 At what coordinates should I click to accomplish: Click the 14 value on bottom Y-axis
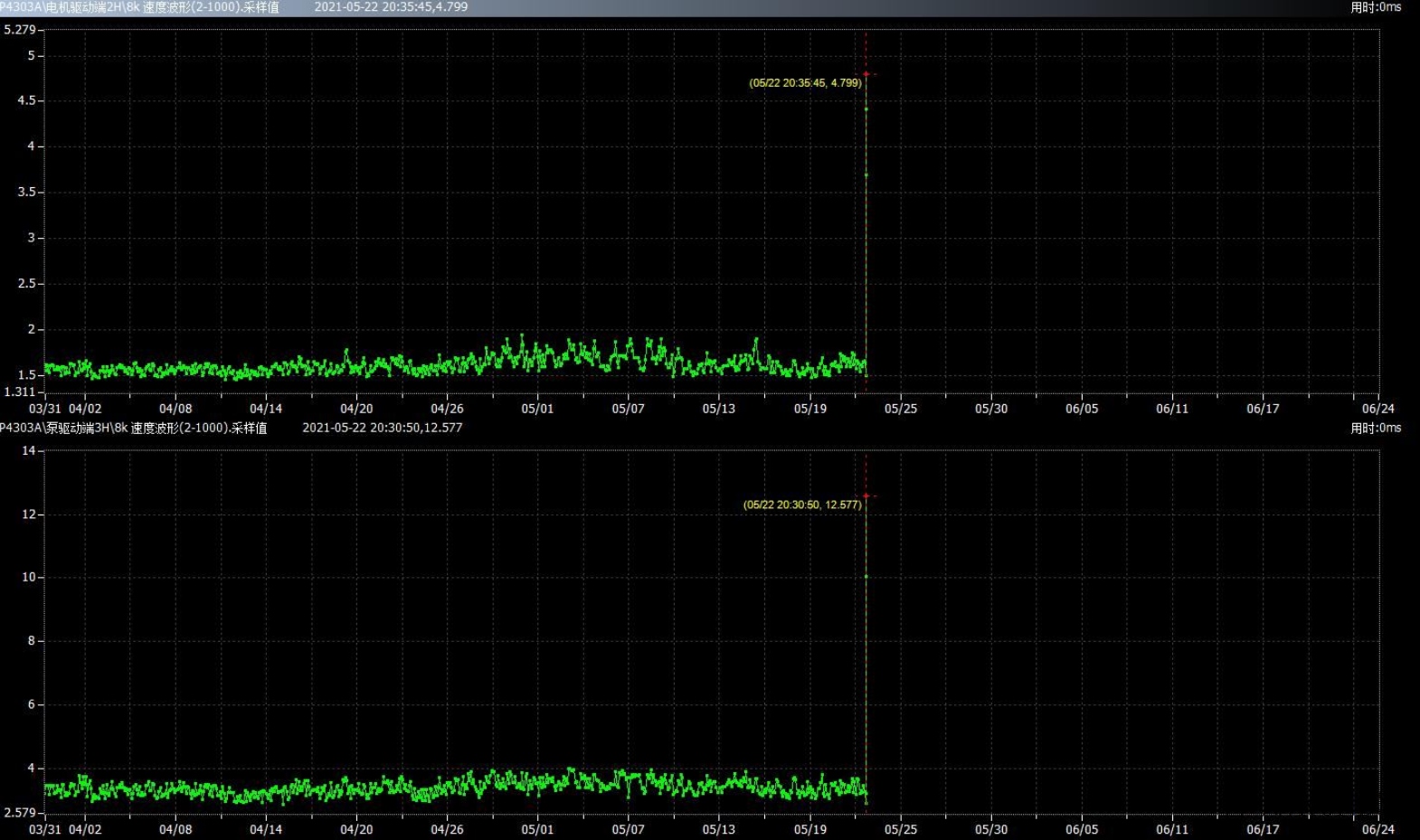point(28,450)
